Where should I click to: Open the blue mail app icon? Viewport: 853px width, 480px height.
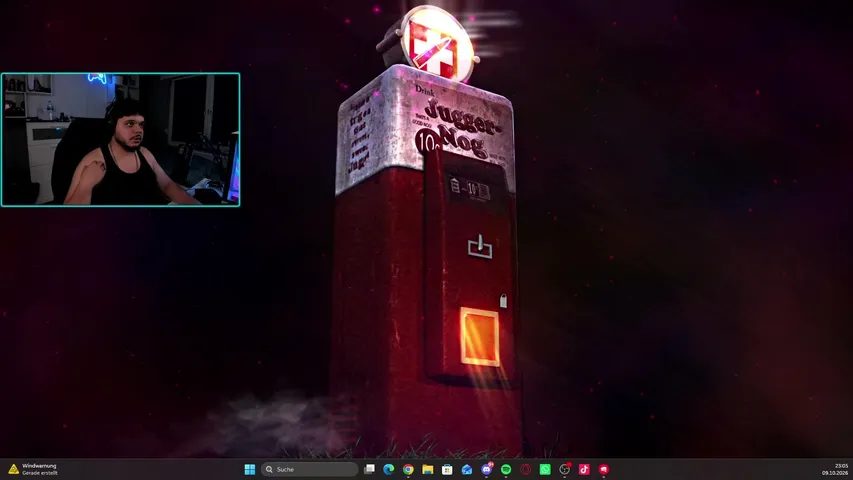pos(467,469)
